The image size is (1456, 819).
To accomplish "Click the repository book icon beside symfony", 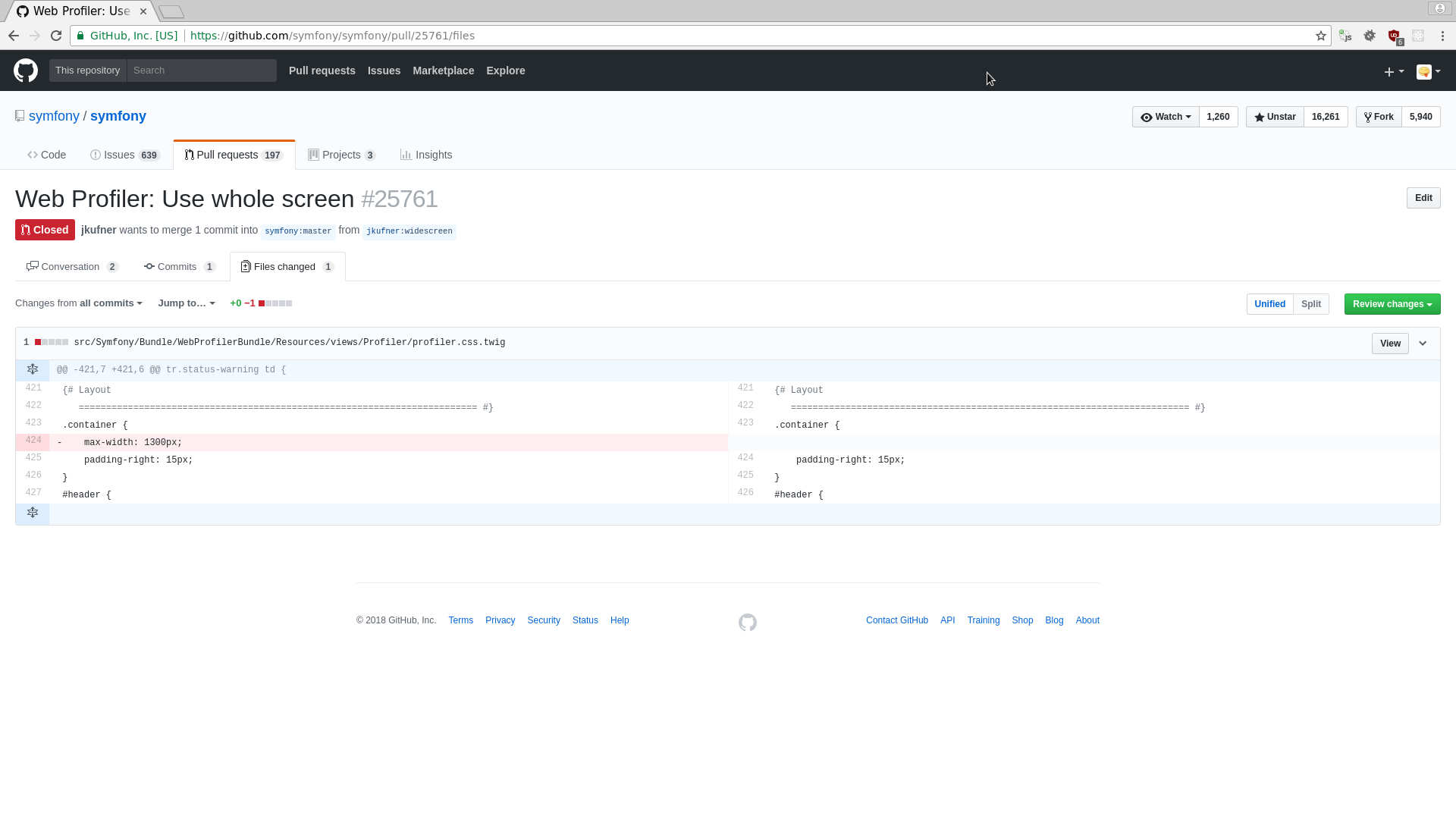I will point(20,116).
